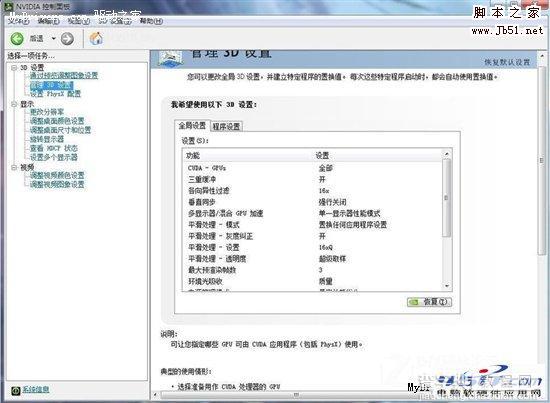Viewport: 550px width, 403px height.
Task: Click the 强行关闭 value for 垂直同步
Action: coord(332,202)
